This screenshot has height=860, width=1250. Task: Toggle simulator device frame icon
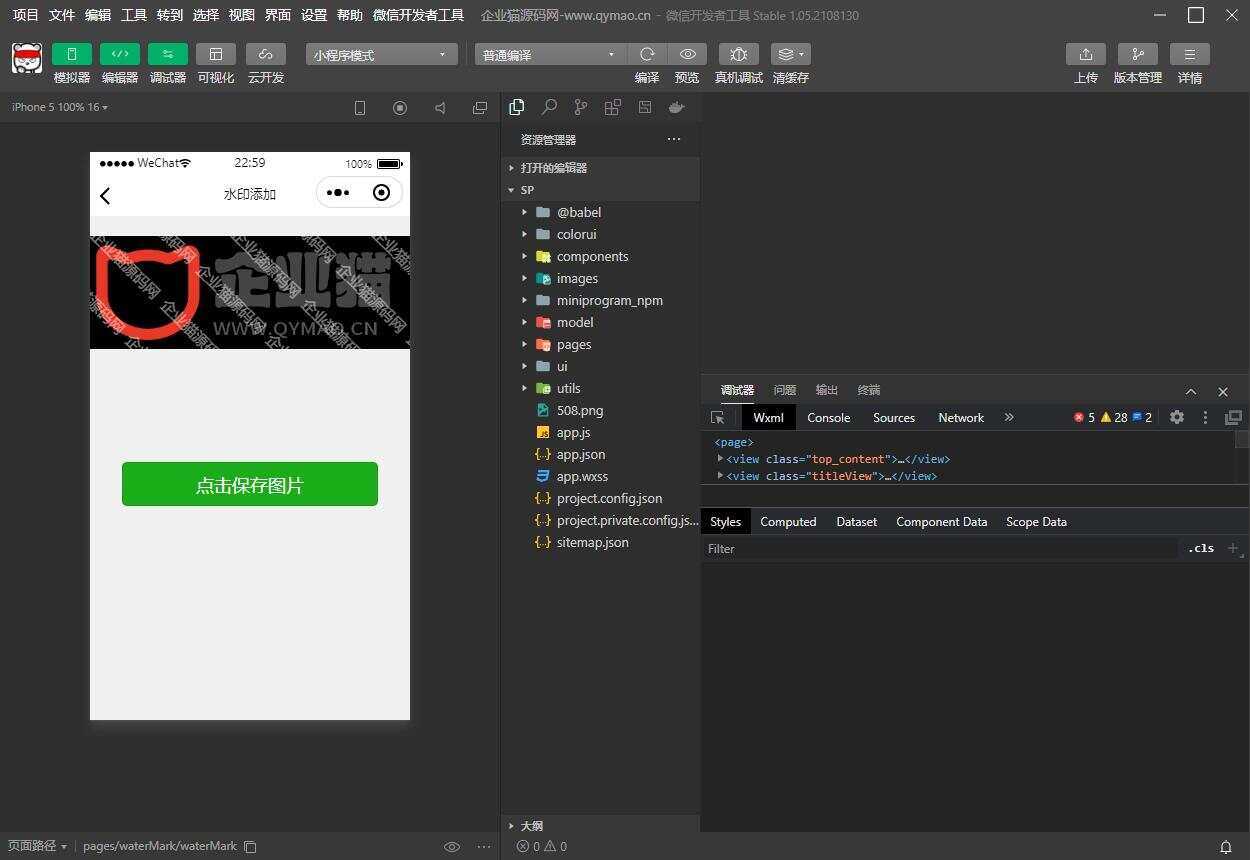359,107
